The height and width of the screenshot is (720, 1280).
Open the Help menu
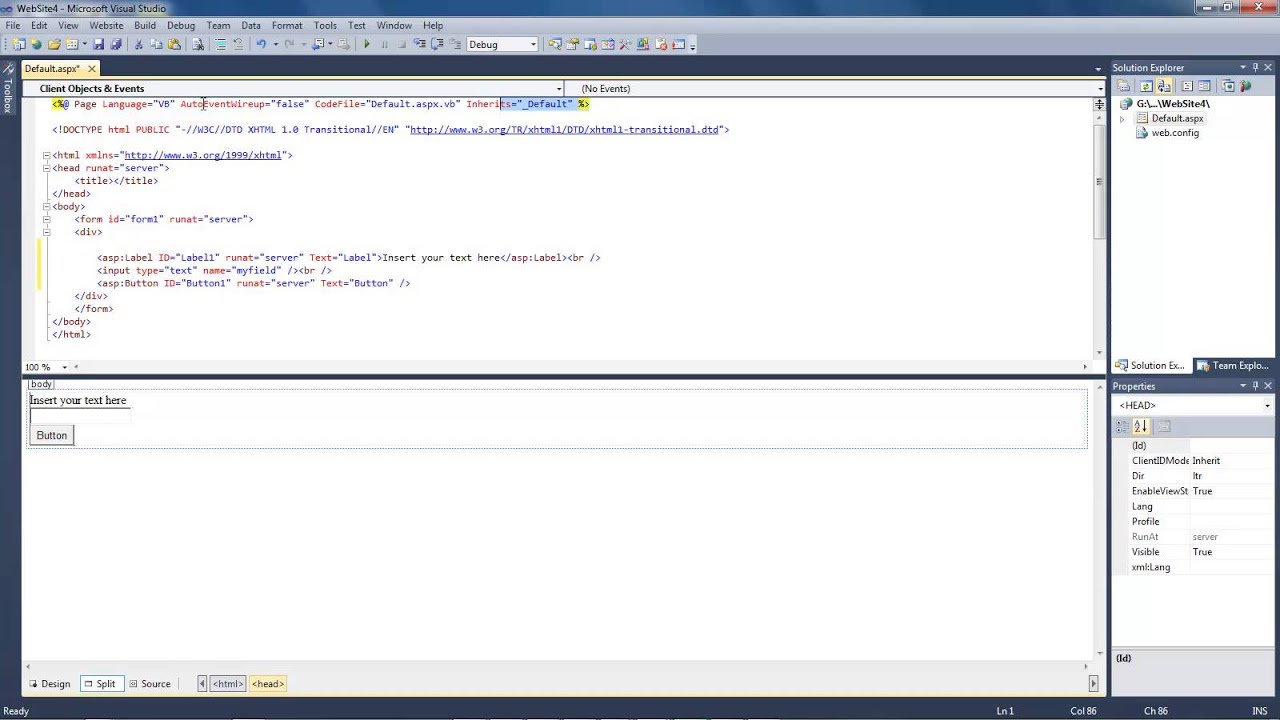pos(433,25)
